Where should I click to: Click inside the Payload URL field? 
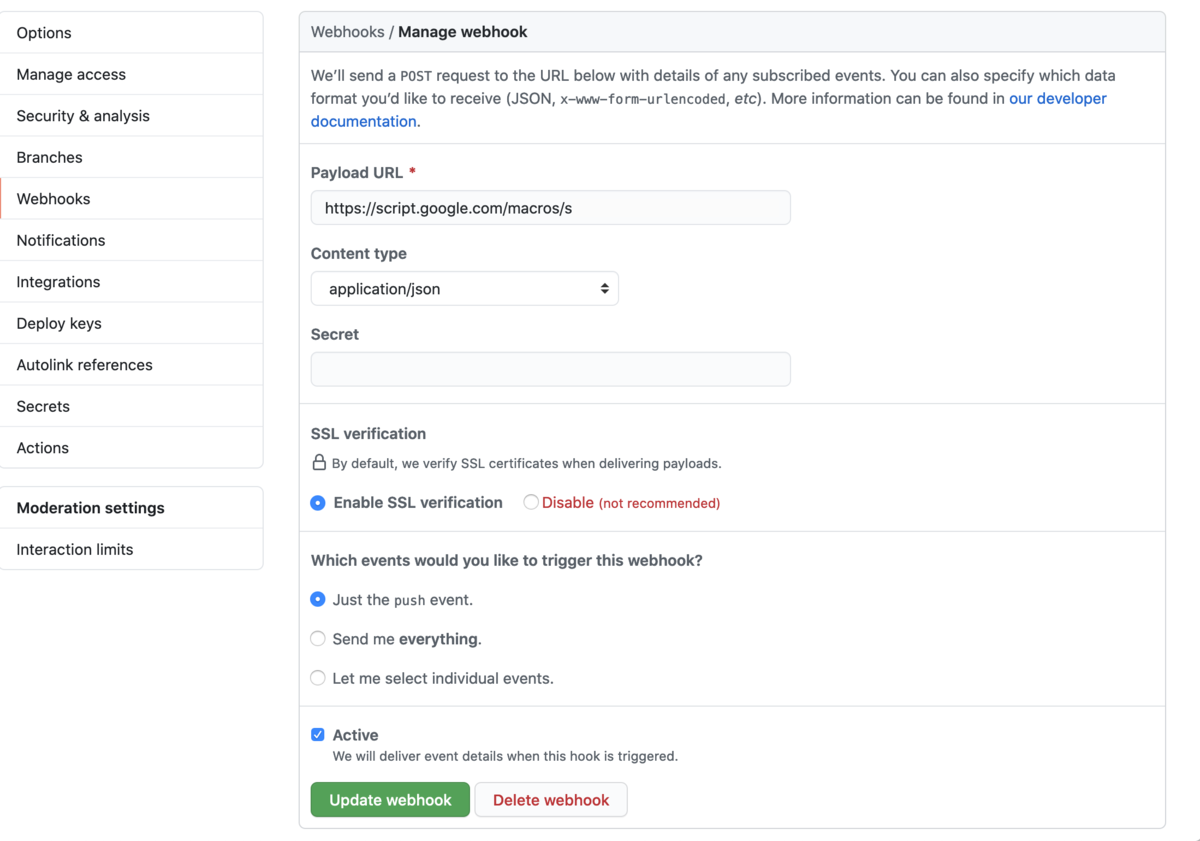[x=550, y=207]
